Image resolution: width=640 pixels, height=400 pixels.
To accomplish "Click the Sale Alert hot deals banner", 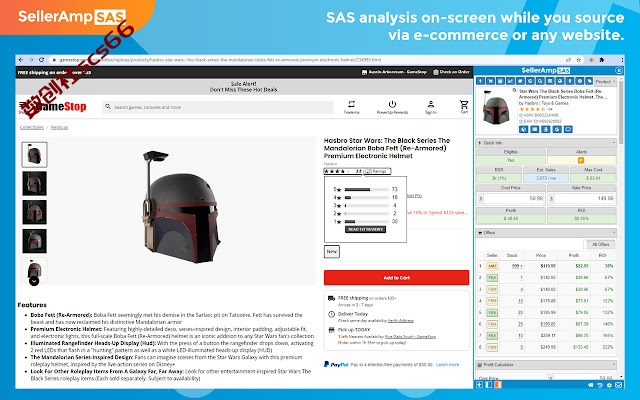I will pyautogui.click(x=244, y=87).
